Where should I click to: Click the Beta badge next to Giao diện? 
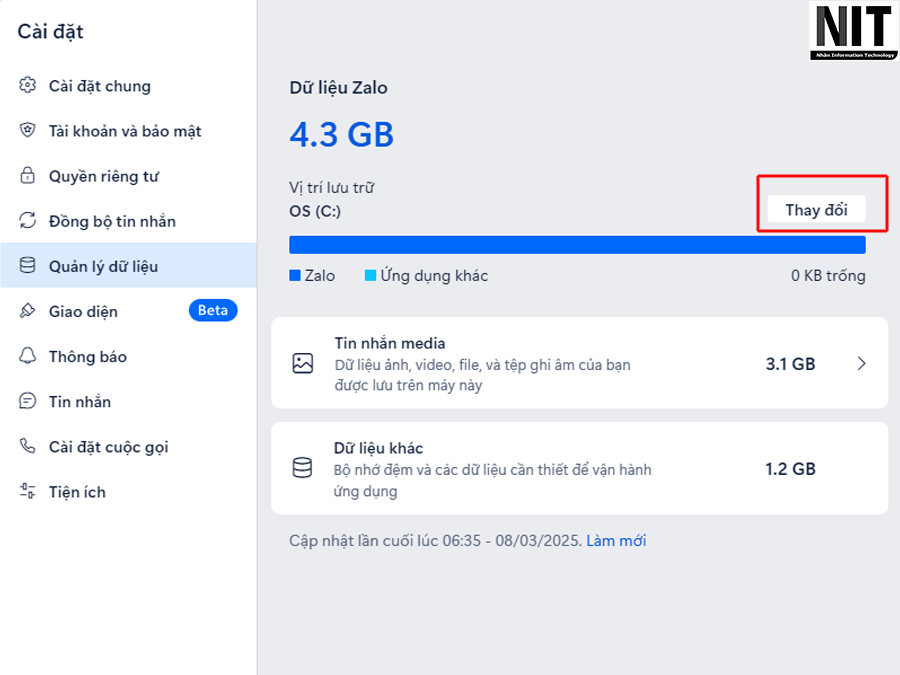click(213, 311)
